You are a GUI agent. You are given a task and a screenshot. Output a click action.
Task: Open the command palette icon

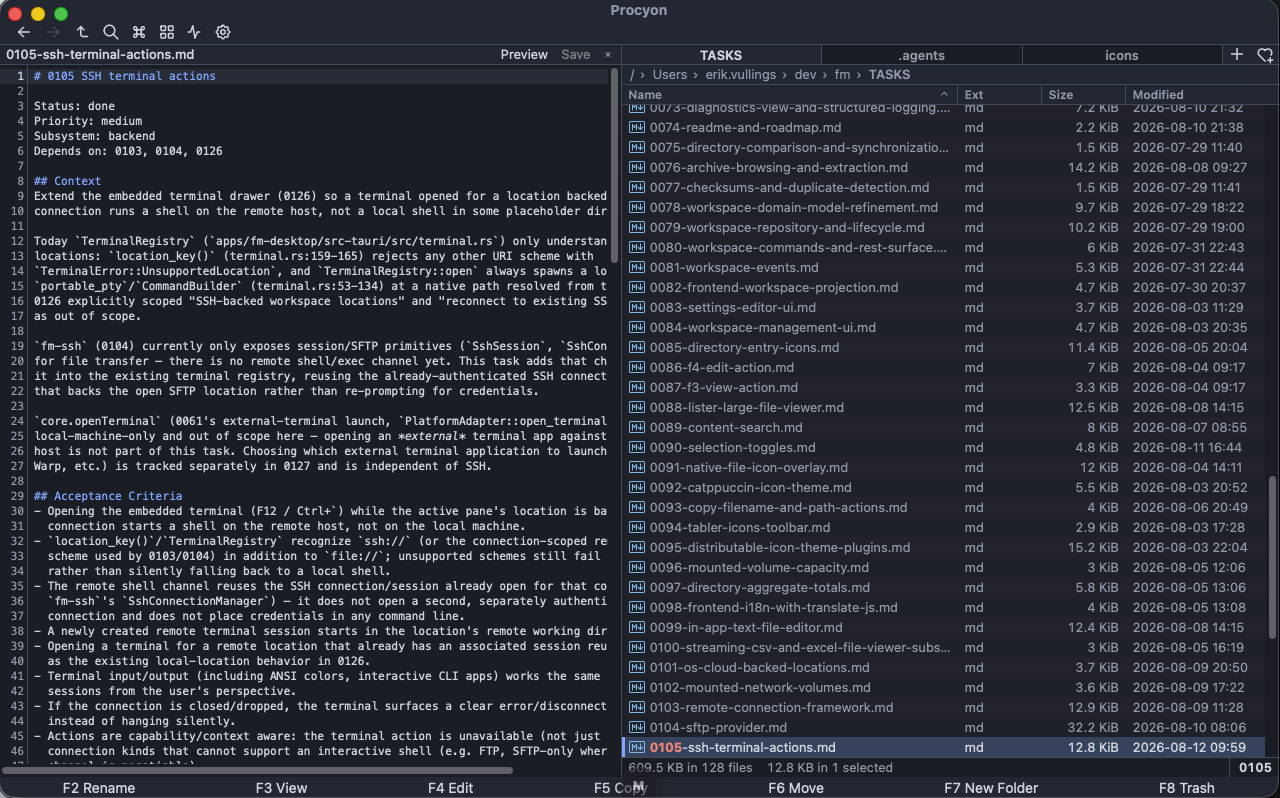pos(139,32)
